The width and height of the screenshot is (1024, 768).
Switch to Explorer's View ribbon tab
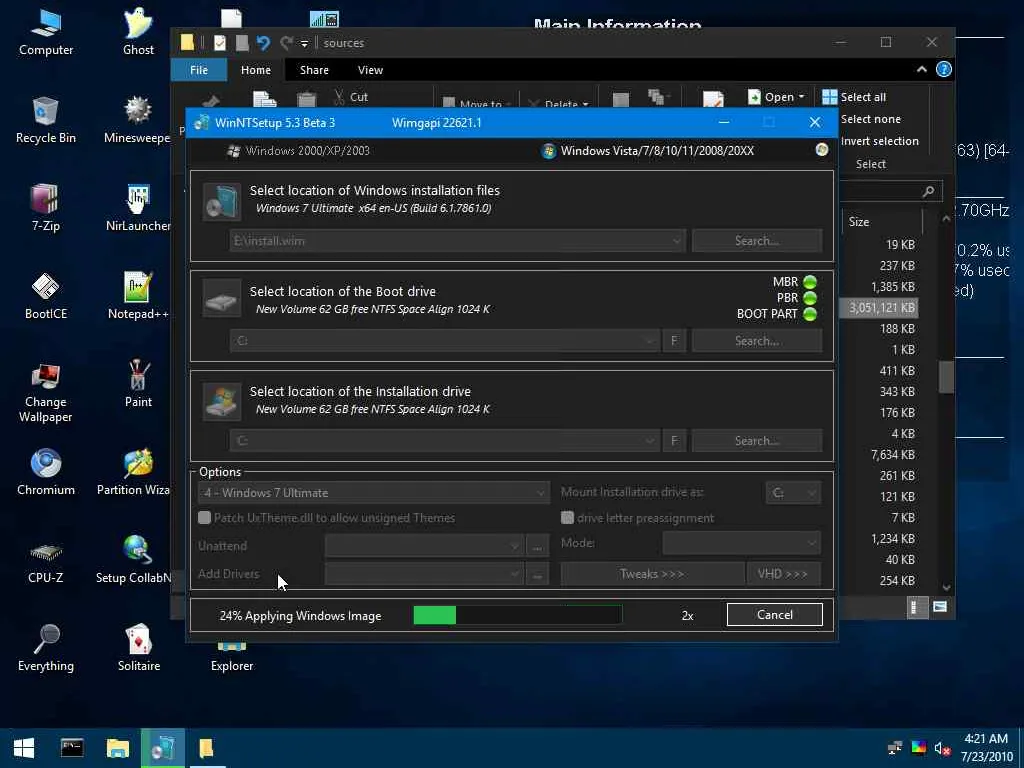click(x=370, y=70)
